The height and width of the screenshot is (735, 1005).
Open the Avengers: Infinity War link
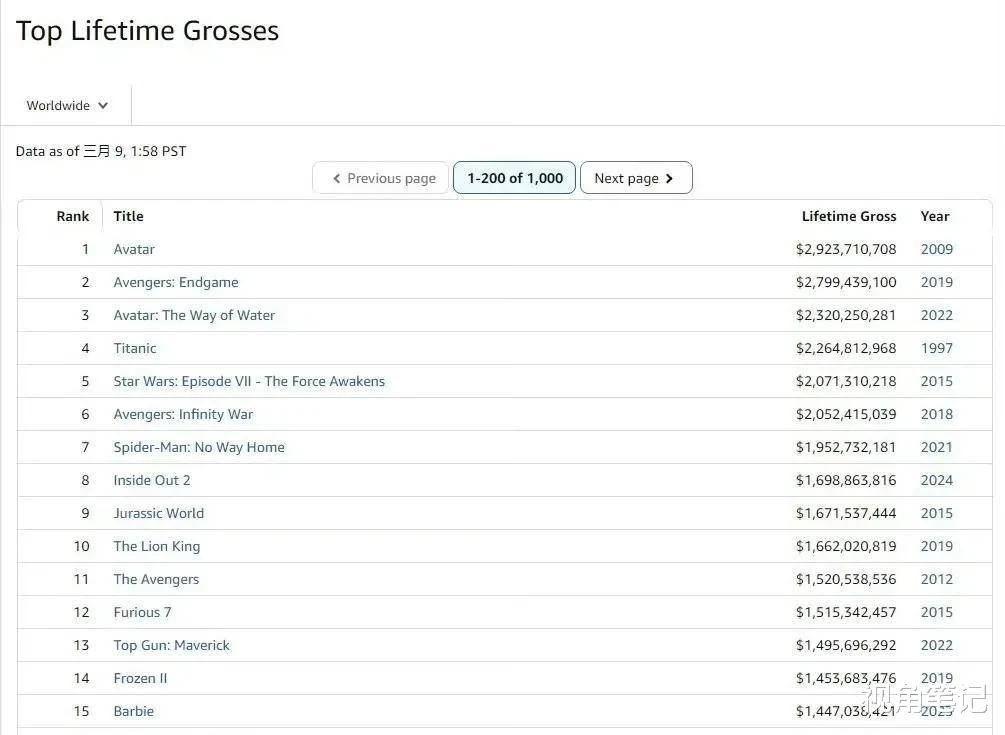coord(183,415)
